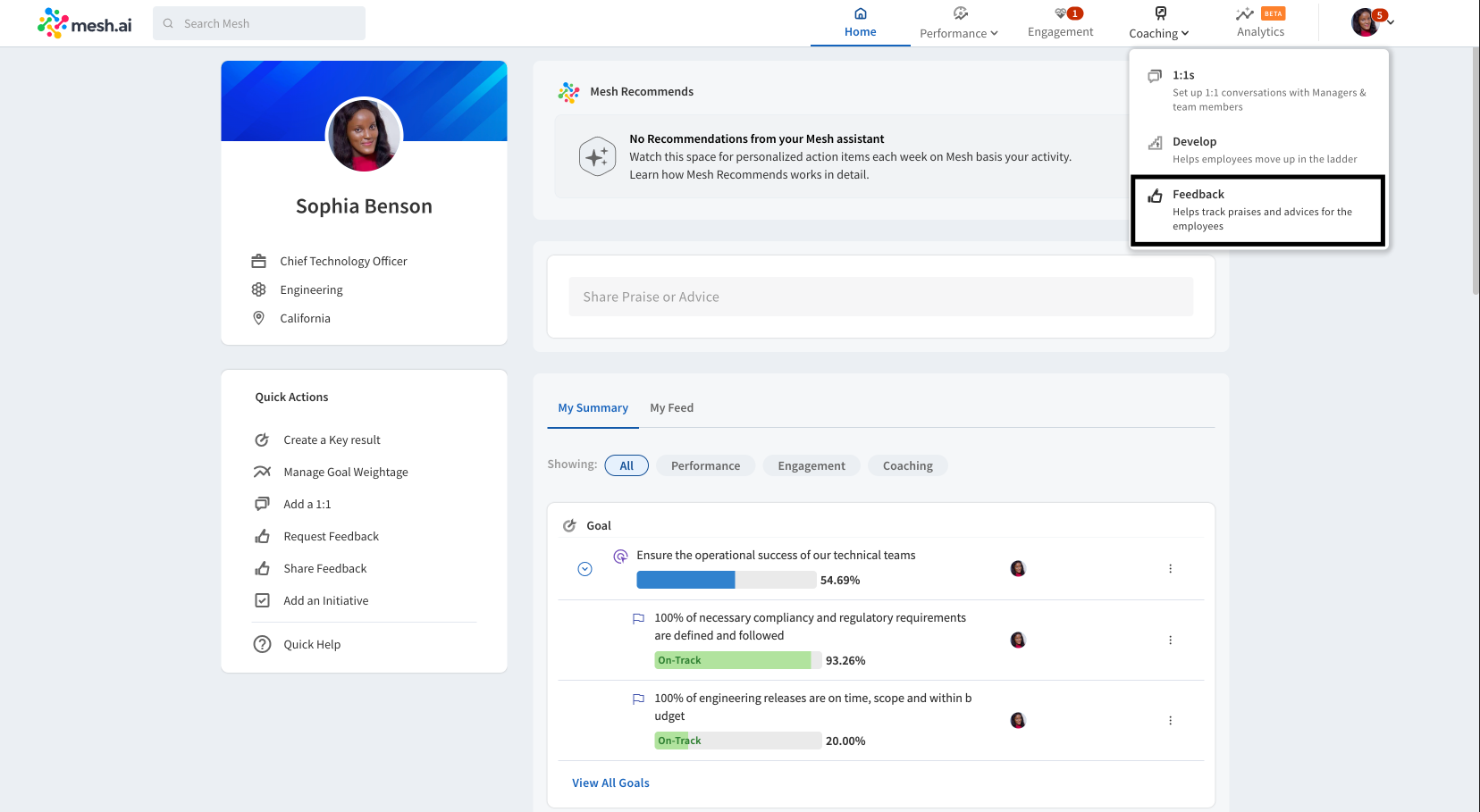Open Analytics beta in top navigation
Screen dimensions: 1480x812
click(x=1261, y=23)
